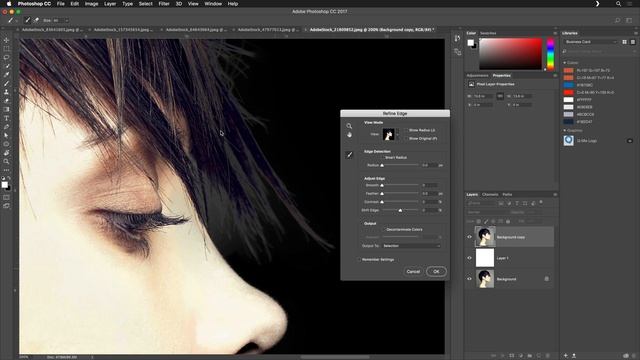Switch Libraries to grid view
This screenshot has height=360, width=640.
pos(624,42)
